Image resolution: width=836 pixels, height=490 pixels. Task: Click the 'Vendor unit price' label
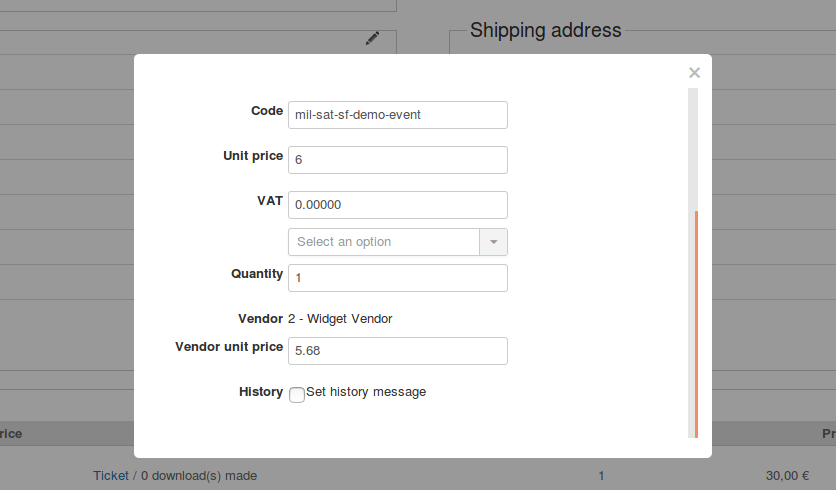point(229,347)
